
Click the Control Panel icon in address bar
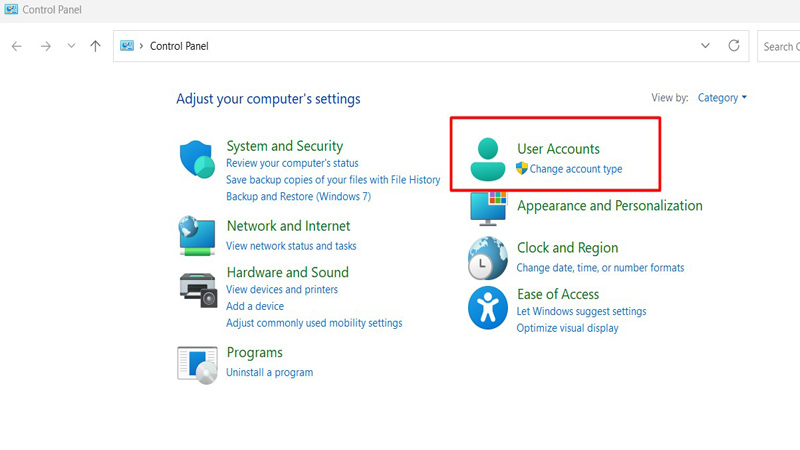pyautogui.click(x=127, y=46)
